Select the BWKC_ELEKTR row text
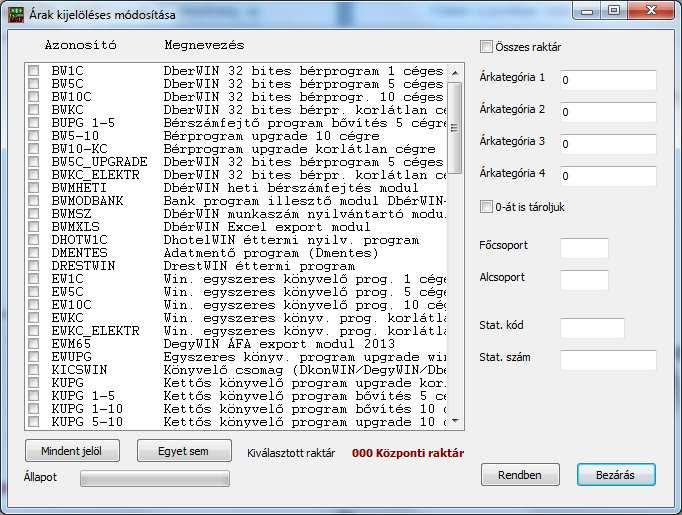682x515 pixels. pos(95,175)
